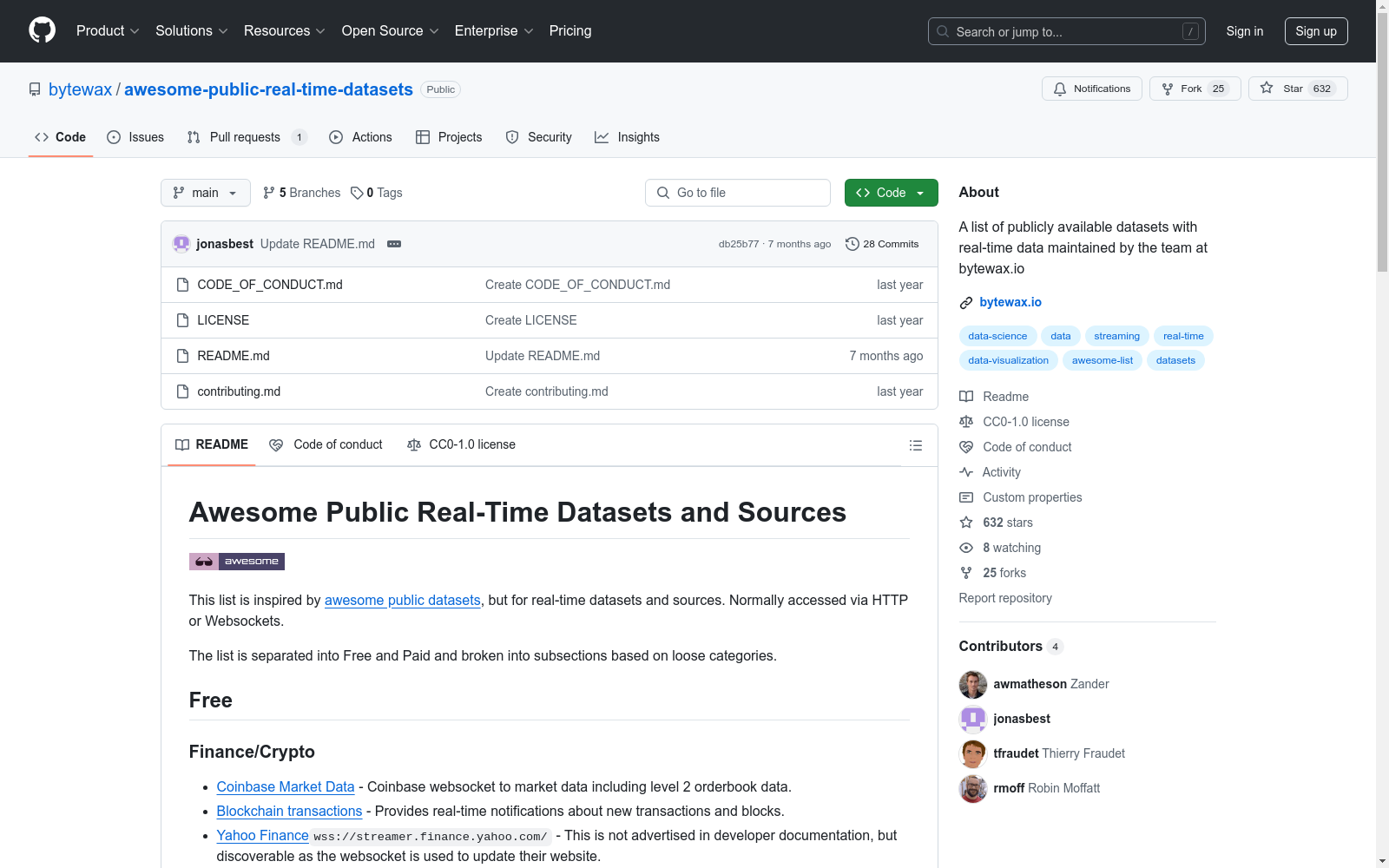
Task: Open the Pricing page
Action: [570, 31]
